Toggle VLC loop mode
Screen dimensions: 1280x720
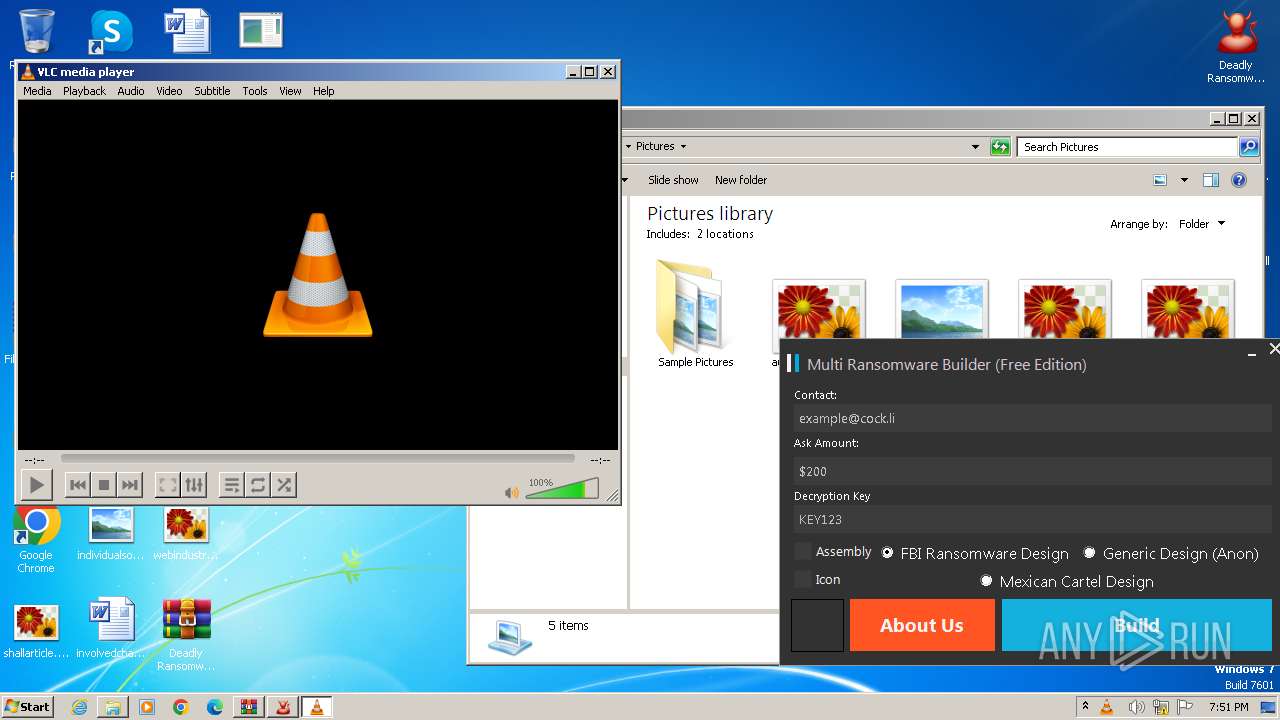(x=258, y=485)
